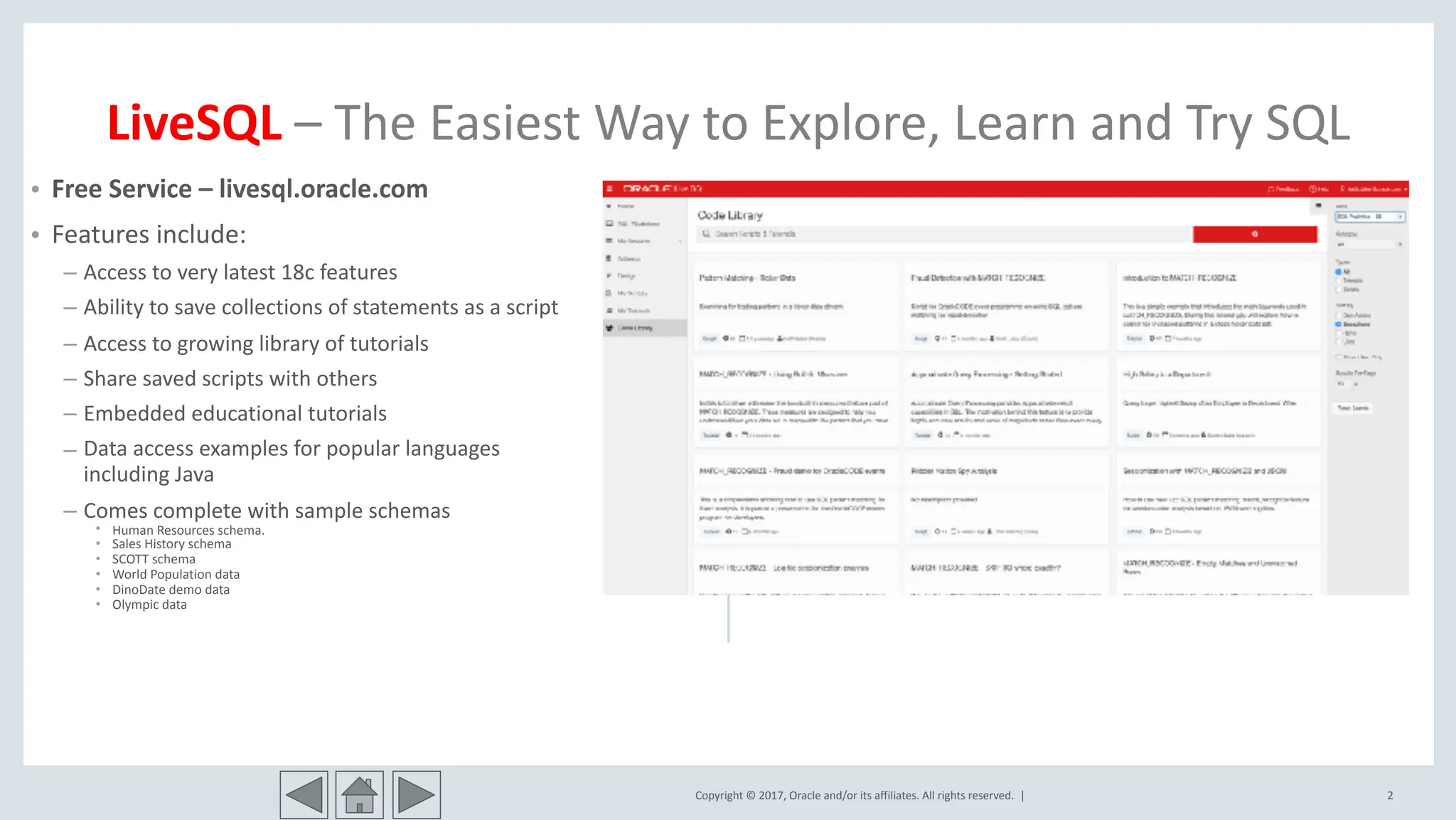The image size is (1456, 820).
Task: Select Code Library in left sidebar
Action: click(634, 328)
